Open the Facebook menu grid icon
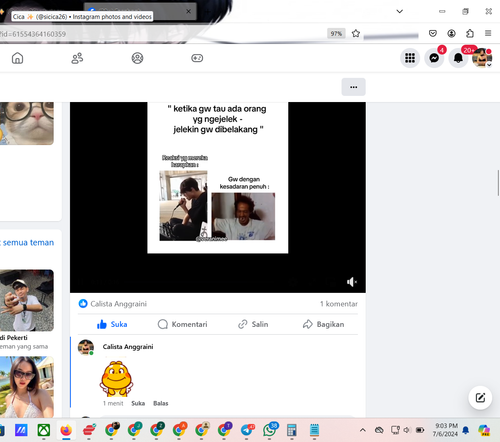500x442 pixels. [x=410, y=58]
